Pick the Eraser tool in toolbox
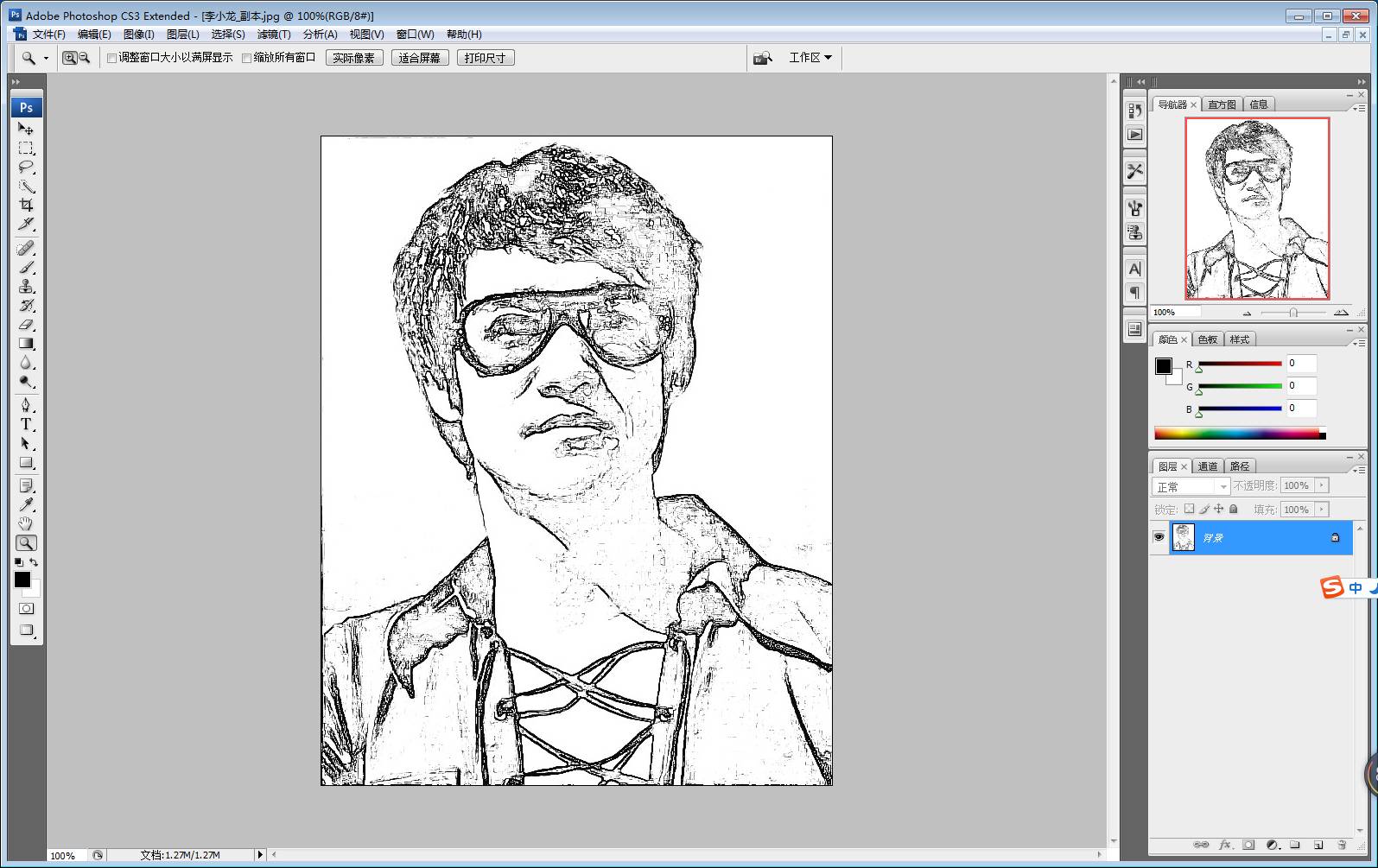1378x868 pixels. click(x=26, y=325)
